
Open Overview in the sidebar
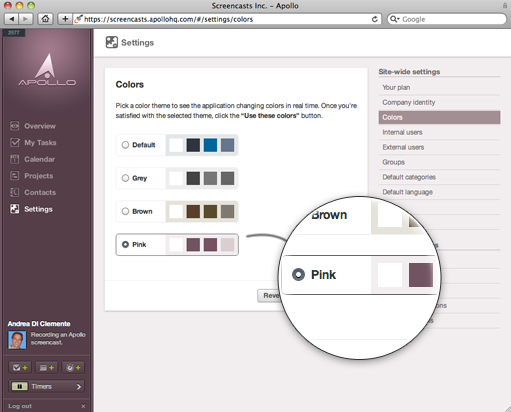(40, 126)
